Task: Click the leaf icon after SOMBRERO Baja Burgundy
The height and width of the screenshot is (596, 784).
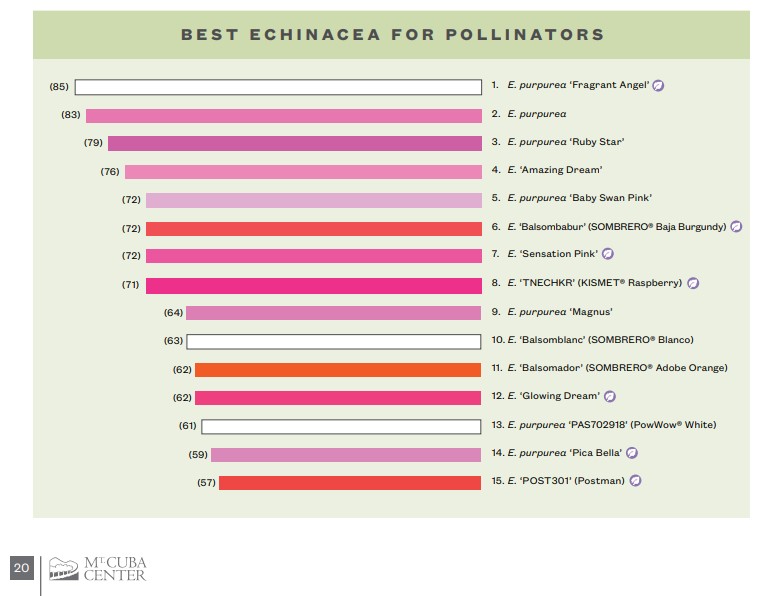Action: [x=736, y=226]
